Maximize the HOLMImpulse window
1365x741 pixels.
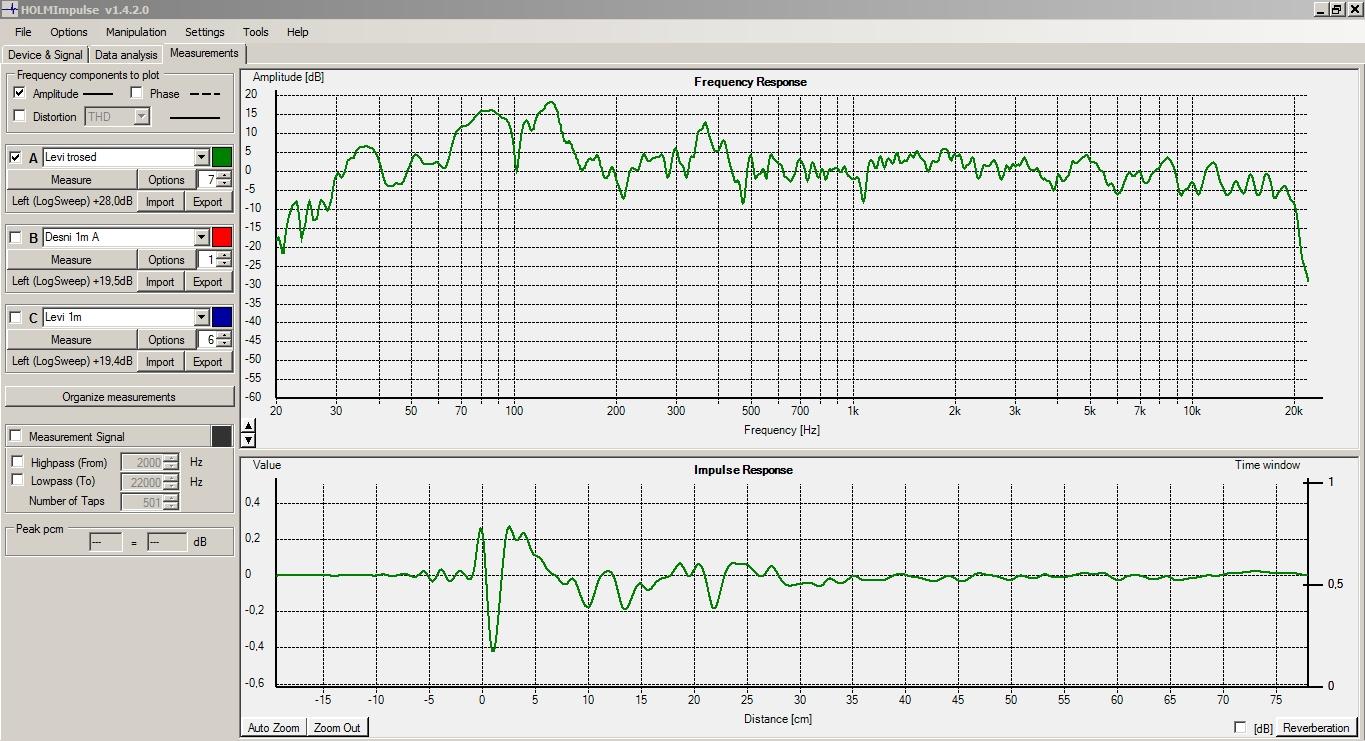1336,9
